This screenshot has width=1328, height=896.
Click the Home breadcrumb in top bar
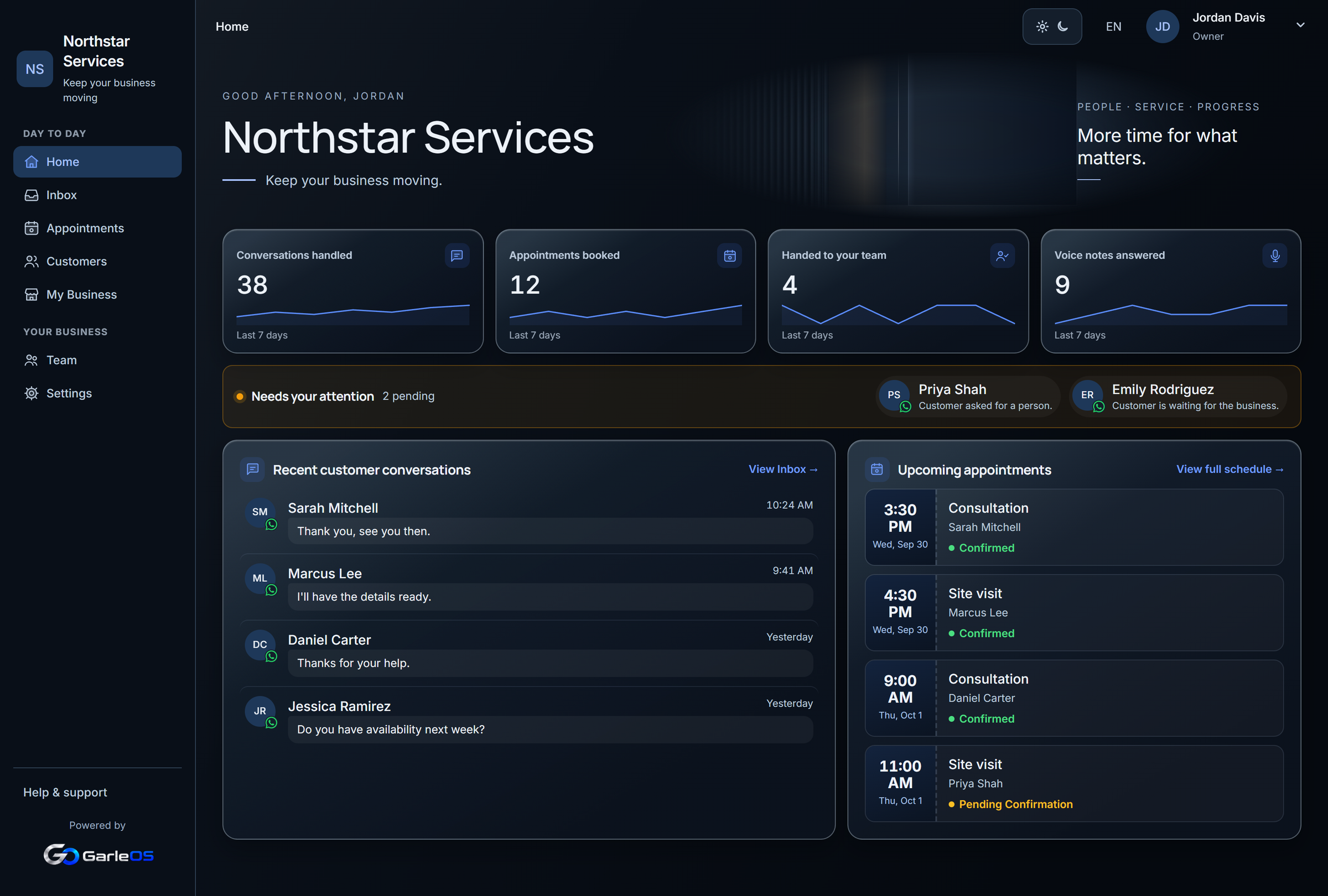pos(232,26)
